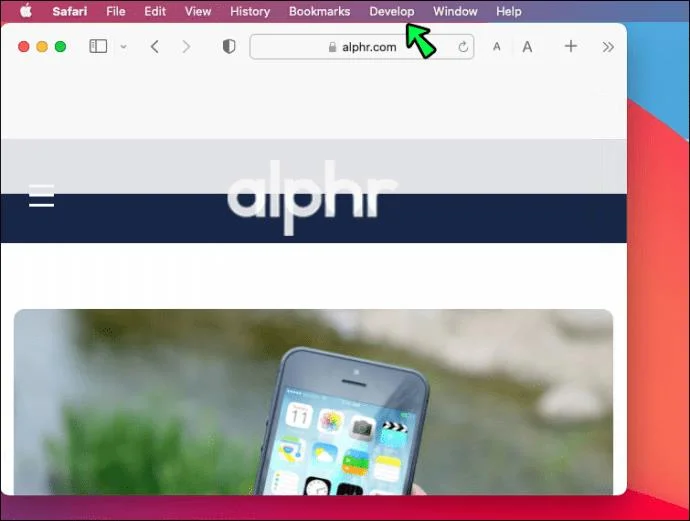This screenshot has height=521, width=690.
Task: Reload the alphr.com page
Action: pyautogui.click(x=463, y=47)
